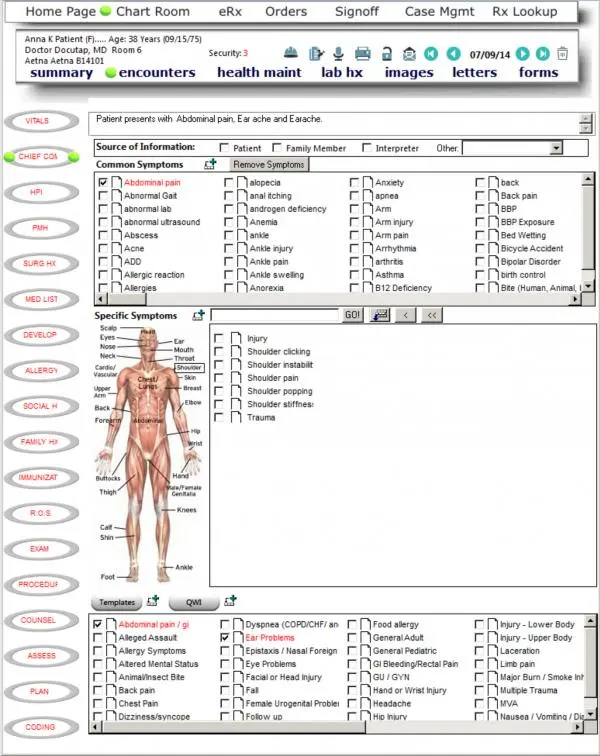
Task: Open the health maint tab
Action: [259, 73]
